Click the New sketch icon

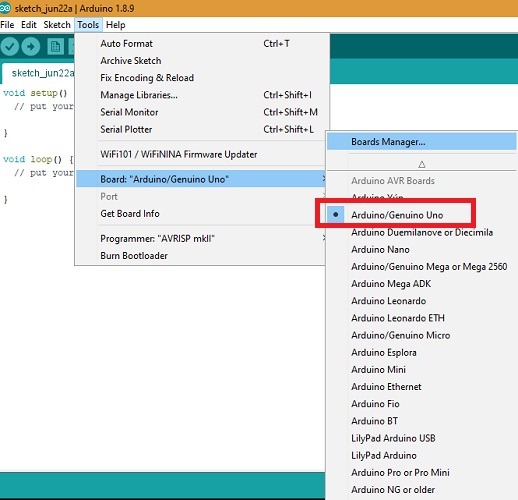[x=55, y=47]
